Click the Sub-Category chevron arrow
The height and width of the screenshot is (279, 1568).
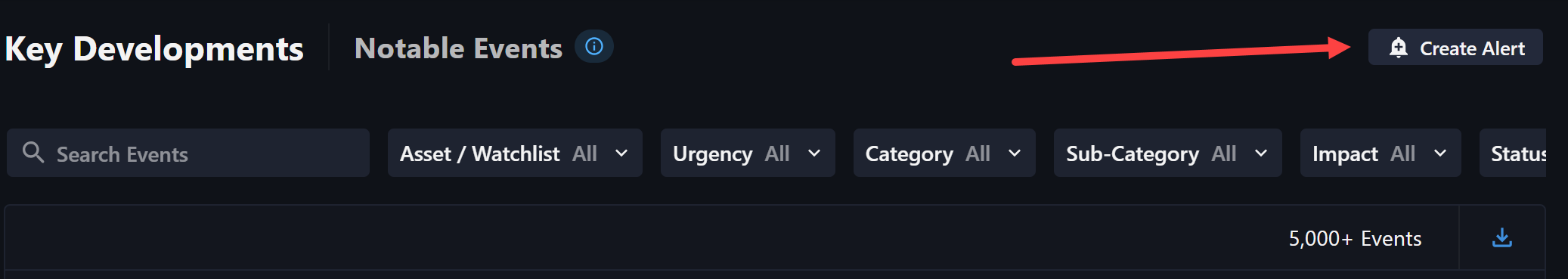tap(1261, 153)
